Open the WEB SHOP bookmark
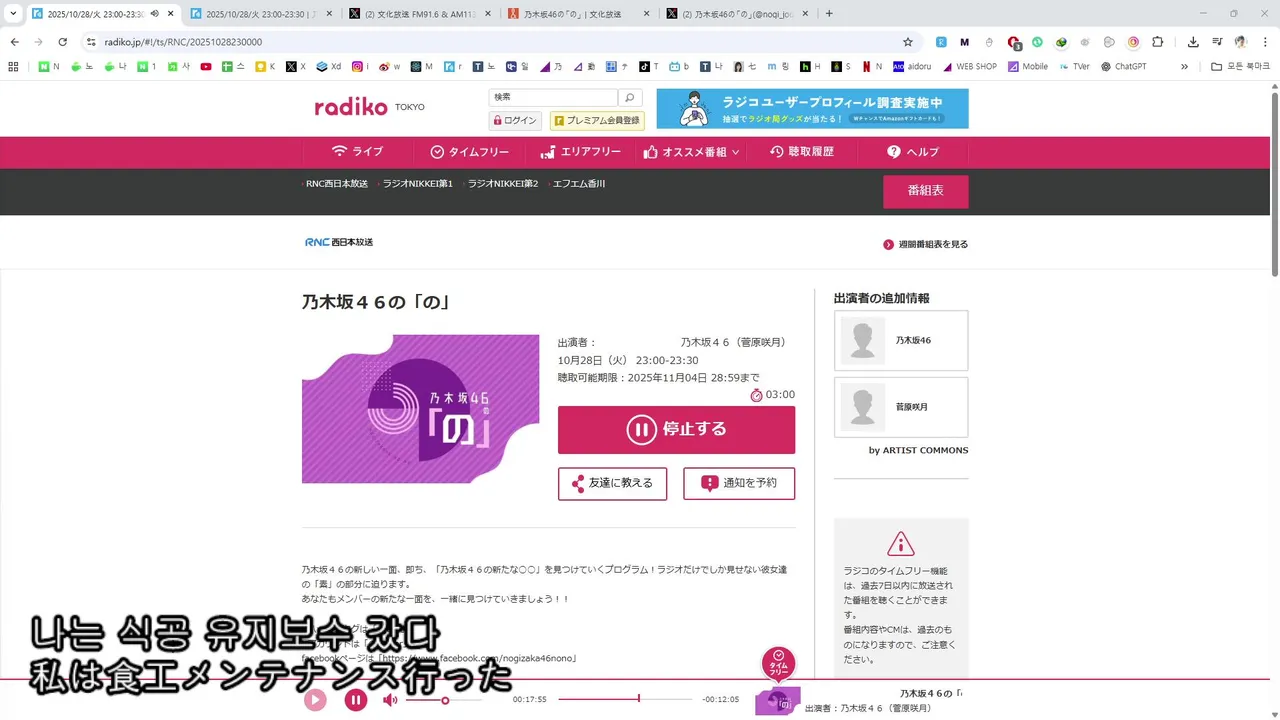 [970, 67]
